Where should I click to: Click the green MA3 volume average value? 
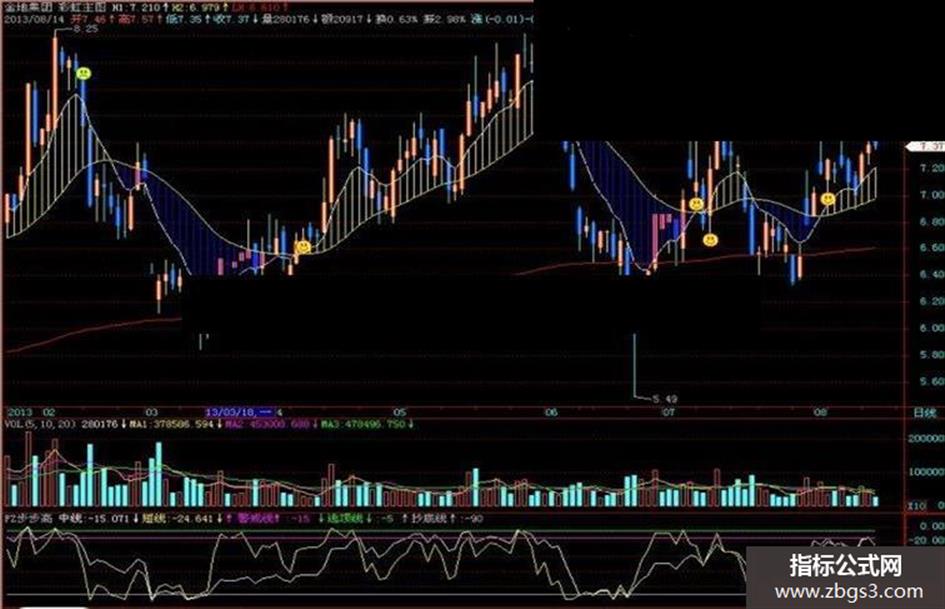363,424
